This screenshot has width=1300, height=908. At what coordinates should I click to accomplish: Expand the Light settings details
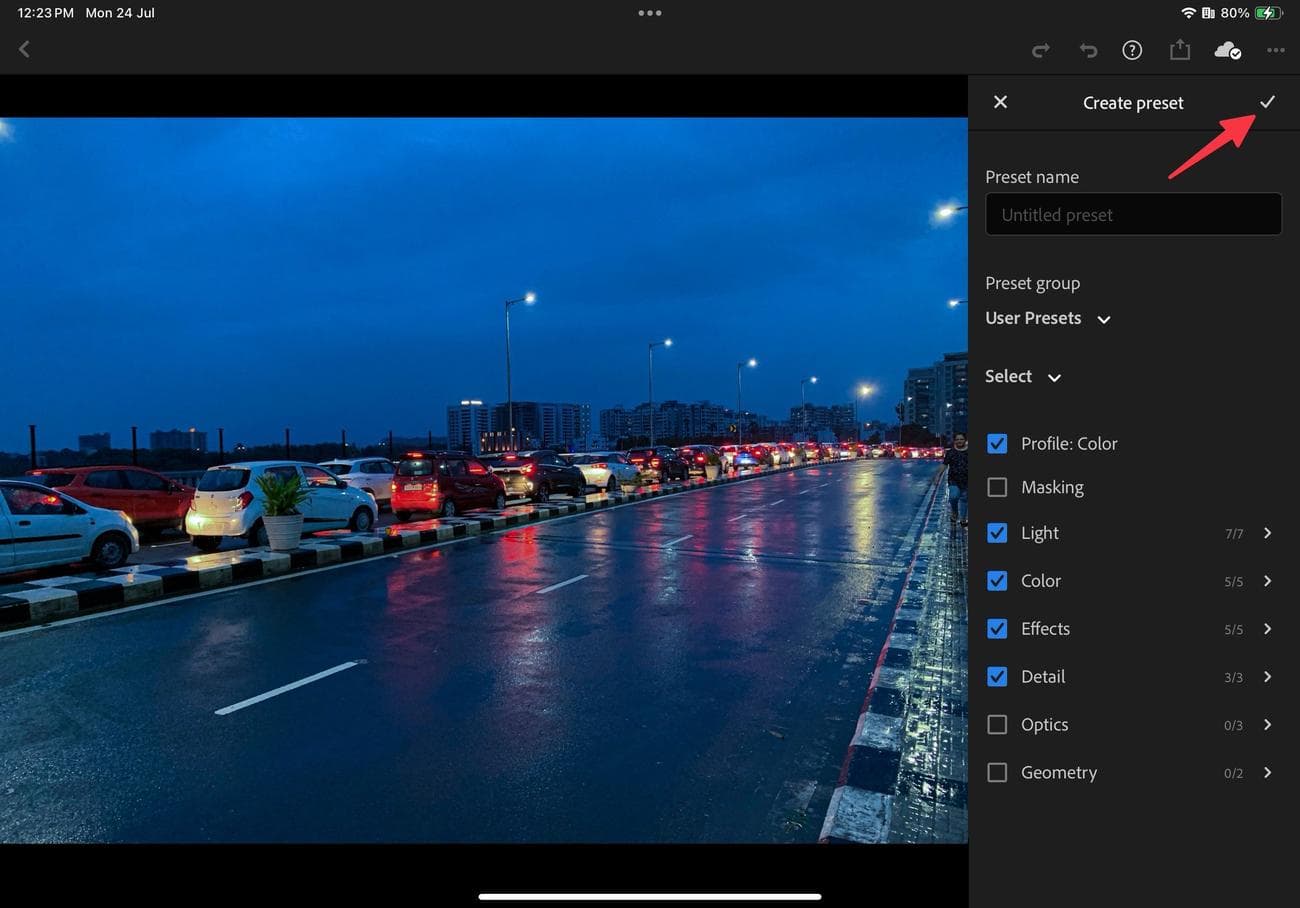1266,533
